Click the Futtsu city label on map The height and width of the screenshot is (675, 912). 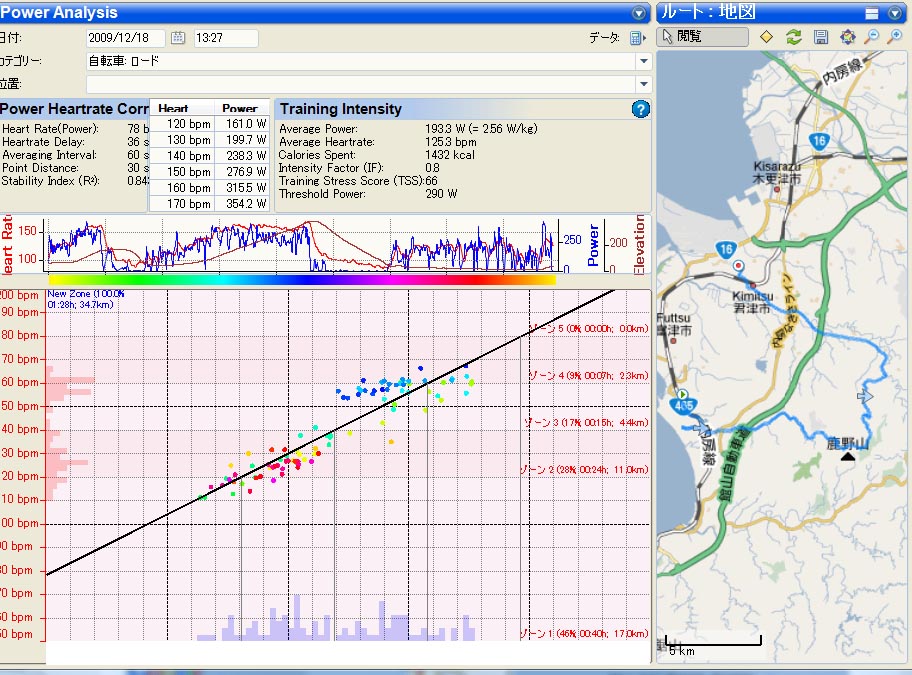click(x=674, y=324)
